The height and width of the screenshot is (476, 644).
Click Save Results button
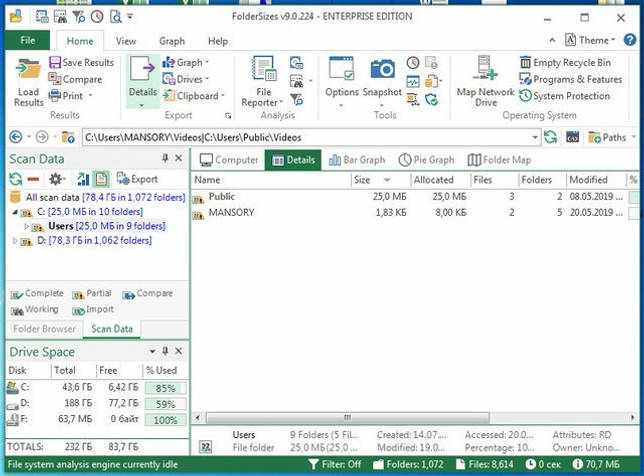click(x=81, y=62)
